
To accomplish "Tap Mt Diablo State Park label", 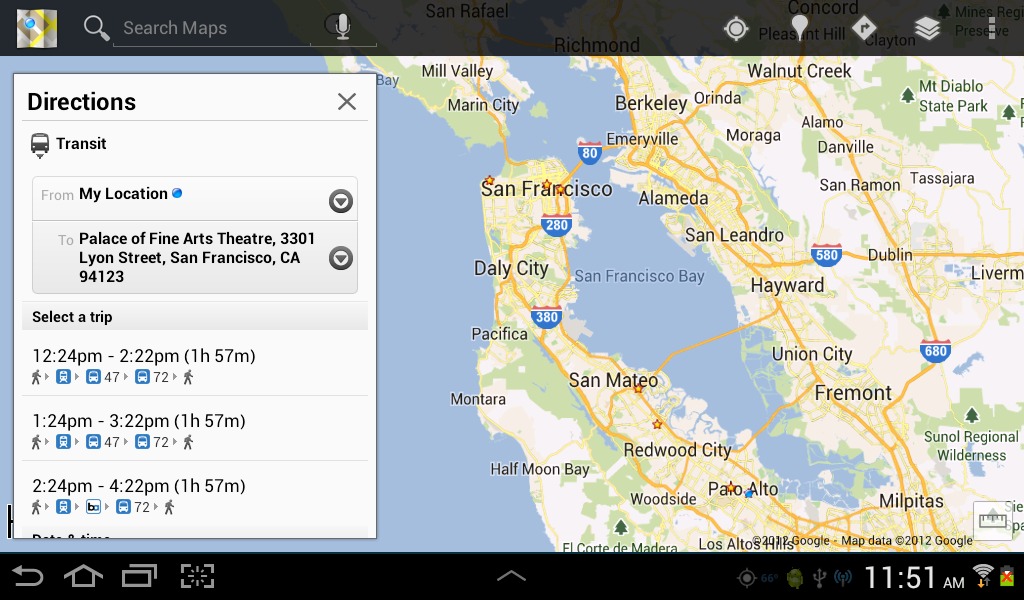I will [952, 96].
